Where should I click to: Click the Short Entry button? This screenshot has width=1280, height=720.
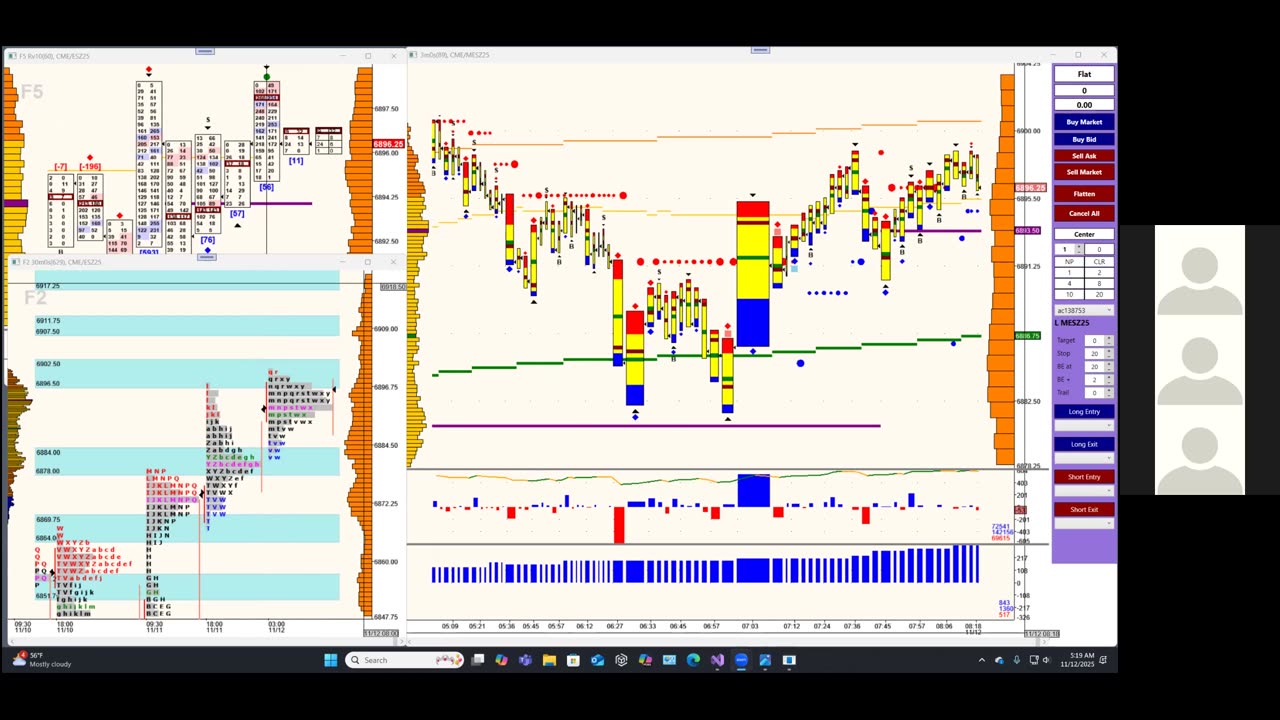pyautogui.click(x=1084, y=477)
